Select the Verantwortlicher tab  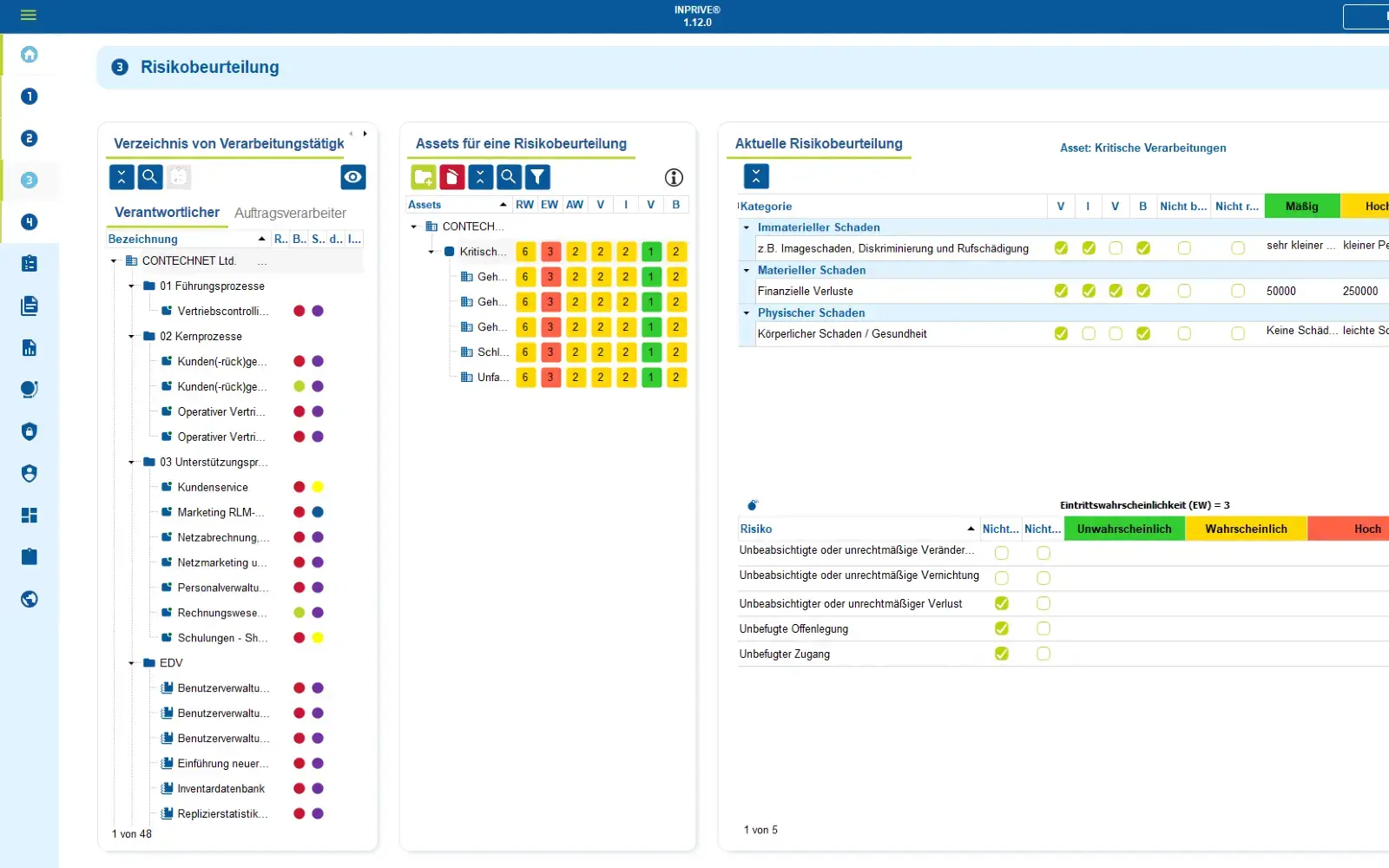[x=167, y=213]
